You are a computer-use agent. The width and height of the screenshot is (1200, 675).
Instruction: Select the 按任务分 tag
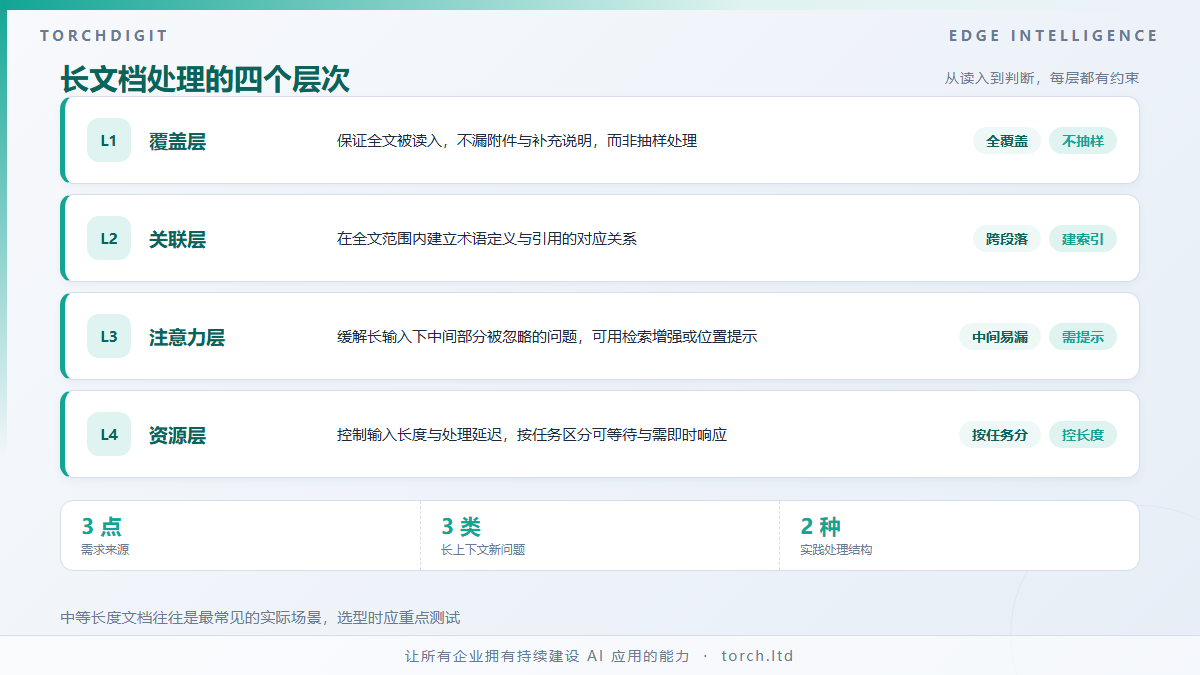coord(1000,435)
